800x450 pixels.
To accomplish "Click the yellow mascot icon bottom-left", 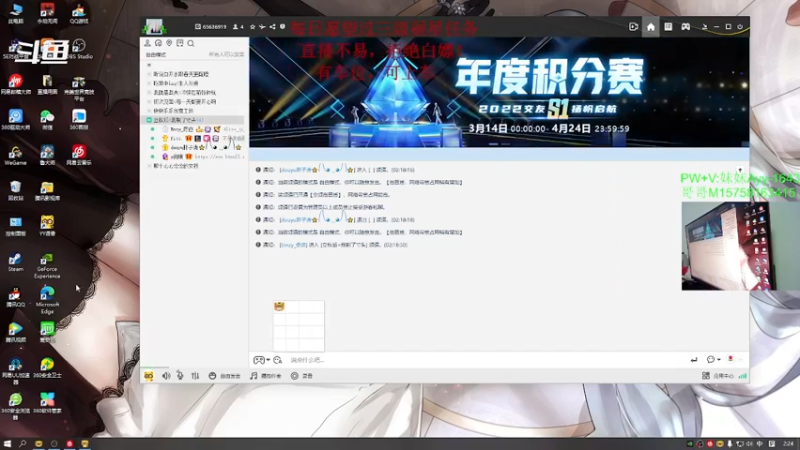I will [x=148, y=376].
